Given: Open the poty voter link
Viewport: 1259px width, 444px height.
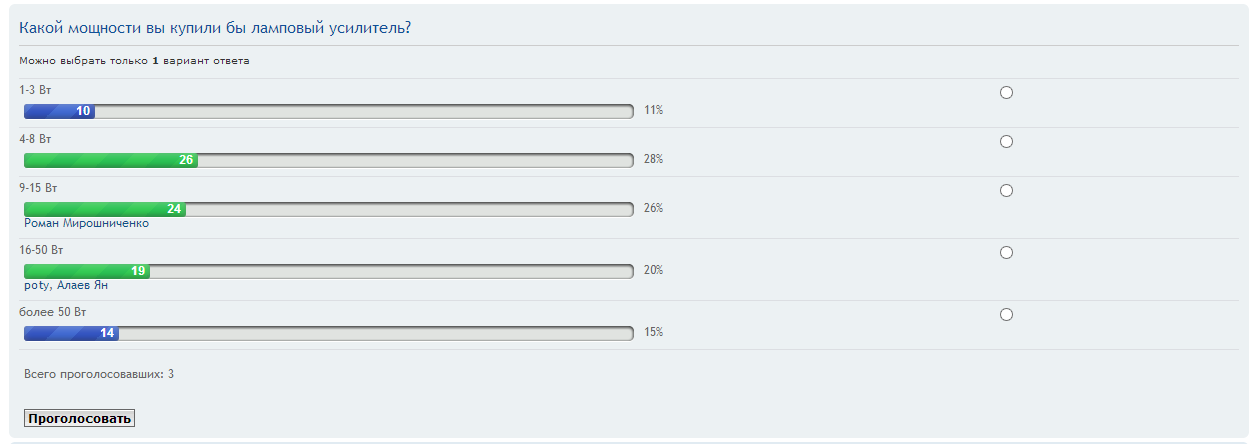Looking at the screenshot, I should click(x=36, y=285).
